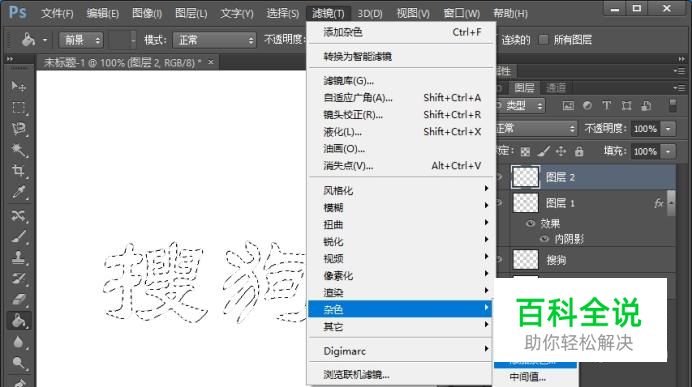
Task: Open the 模式 正常 blend mode dropdown in the options bar
Action: click(x=215, y=40)
